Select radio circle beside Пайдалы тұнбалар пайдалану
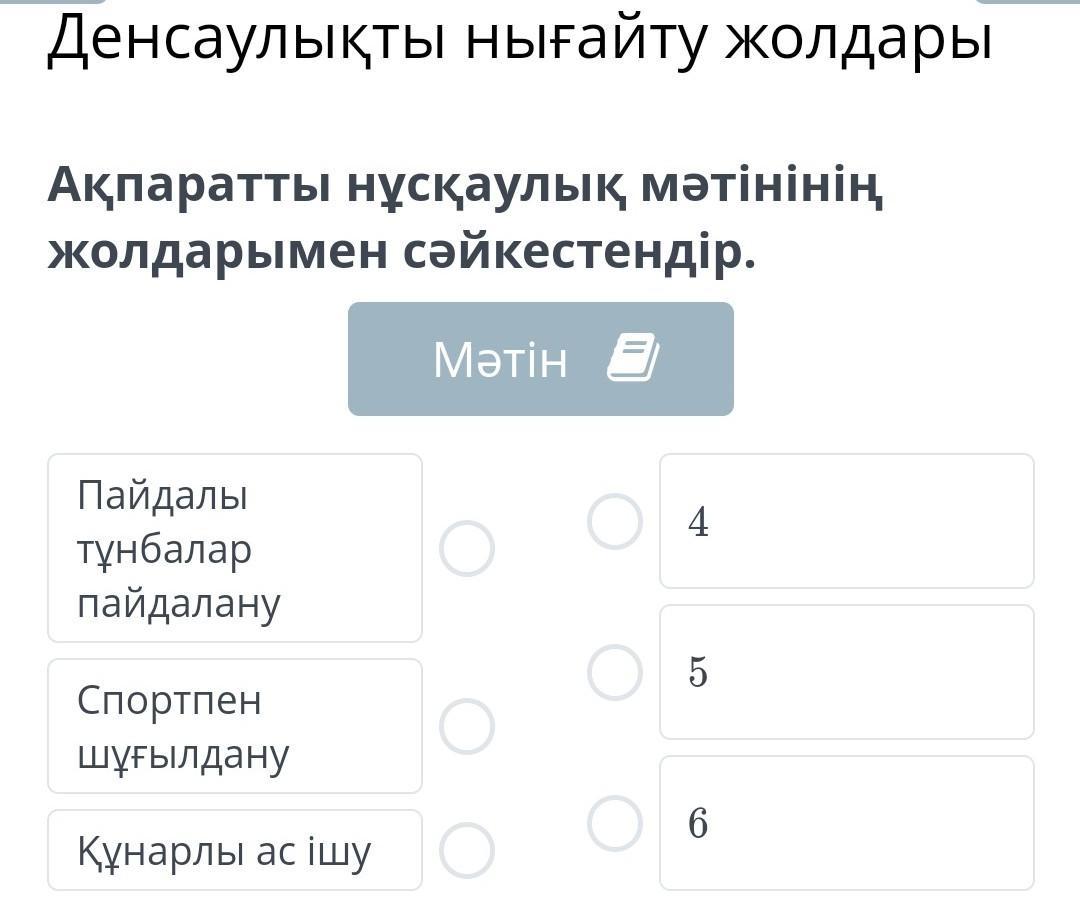The width and height of the screenshot is (1080, 919). [467, 548]
